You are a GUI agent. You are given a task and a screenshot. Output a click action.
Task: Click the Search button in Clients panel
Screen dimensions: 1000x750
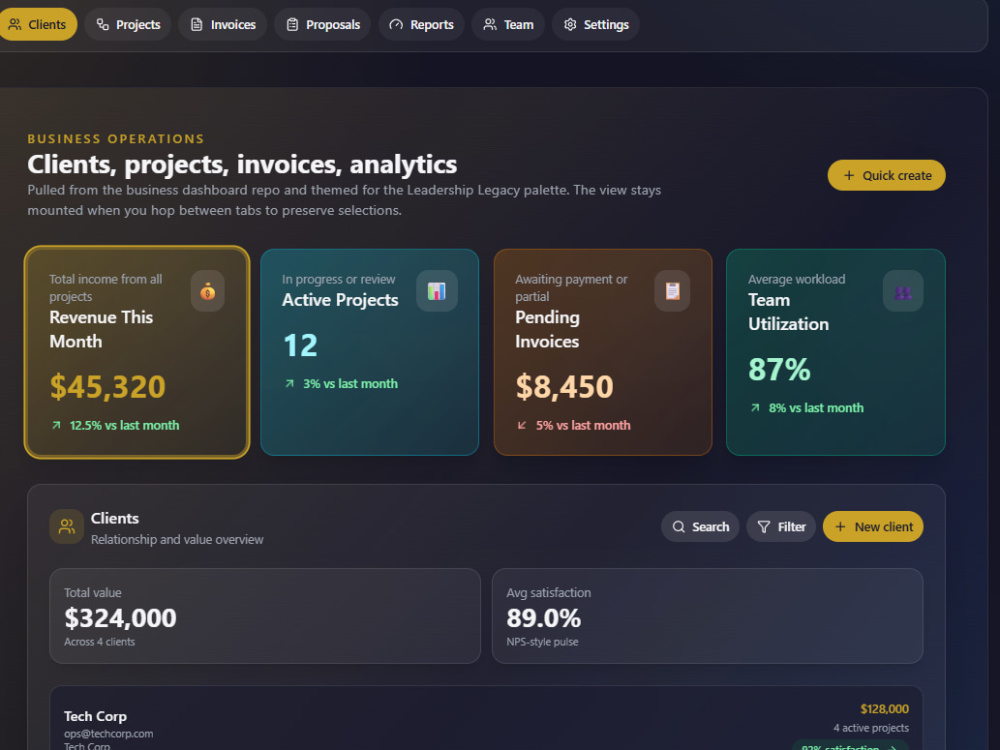point(700,527)
